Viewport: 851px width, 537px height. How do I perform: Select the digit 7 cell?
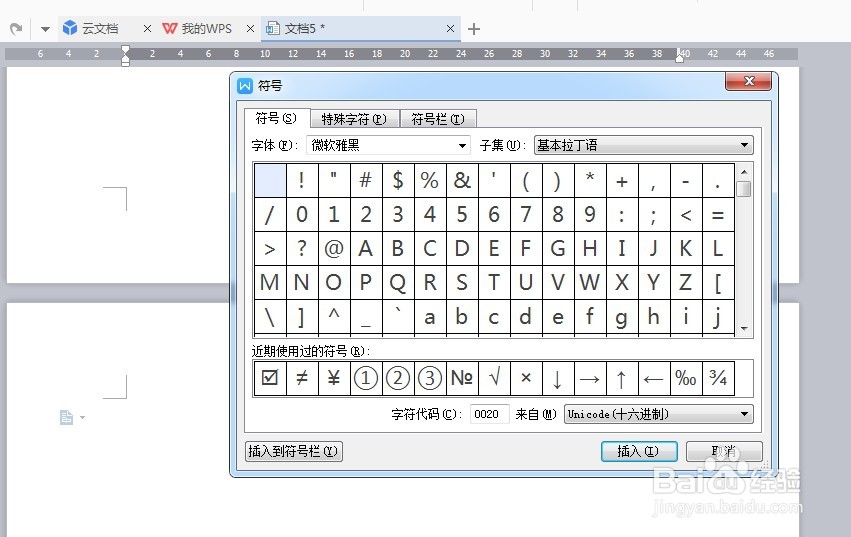point(526,214)
